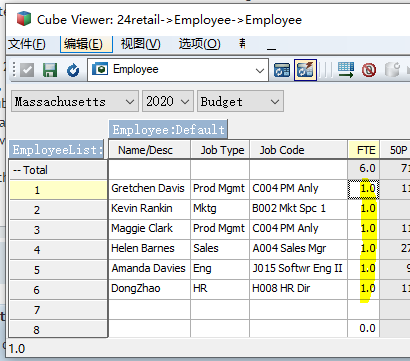
Task: Click the Eng job type cell
Action: coord(220,269)
